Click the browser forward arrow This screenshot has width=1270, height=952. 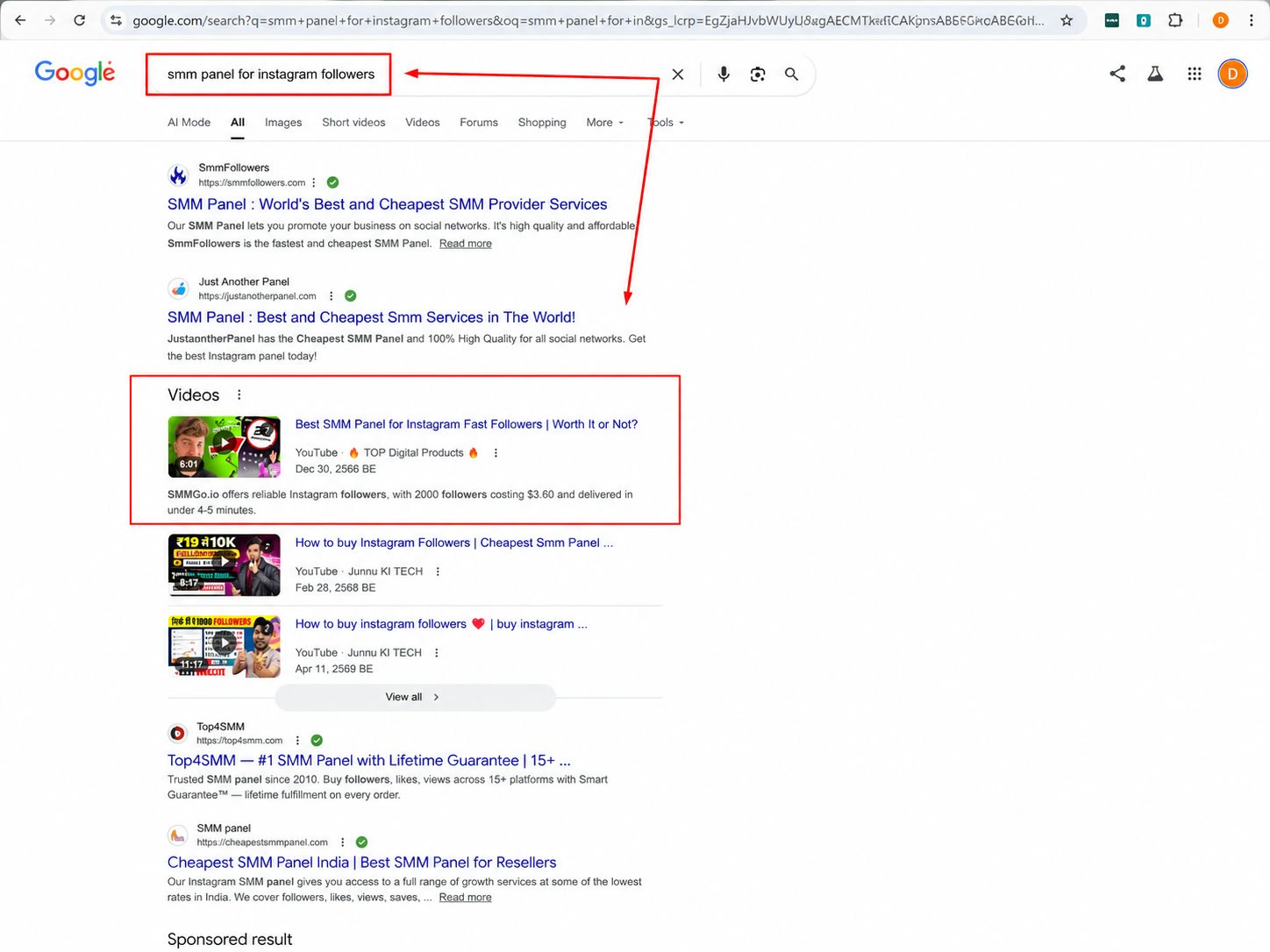(50, 20)
